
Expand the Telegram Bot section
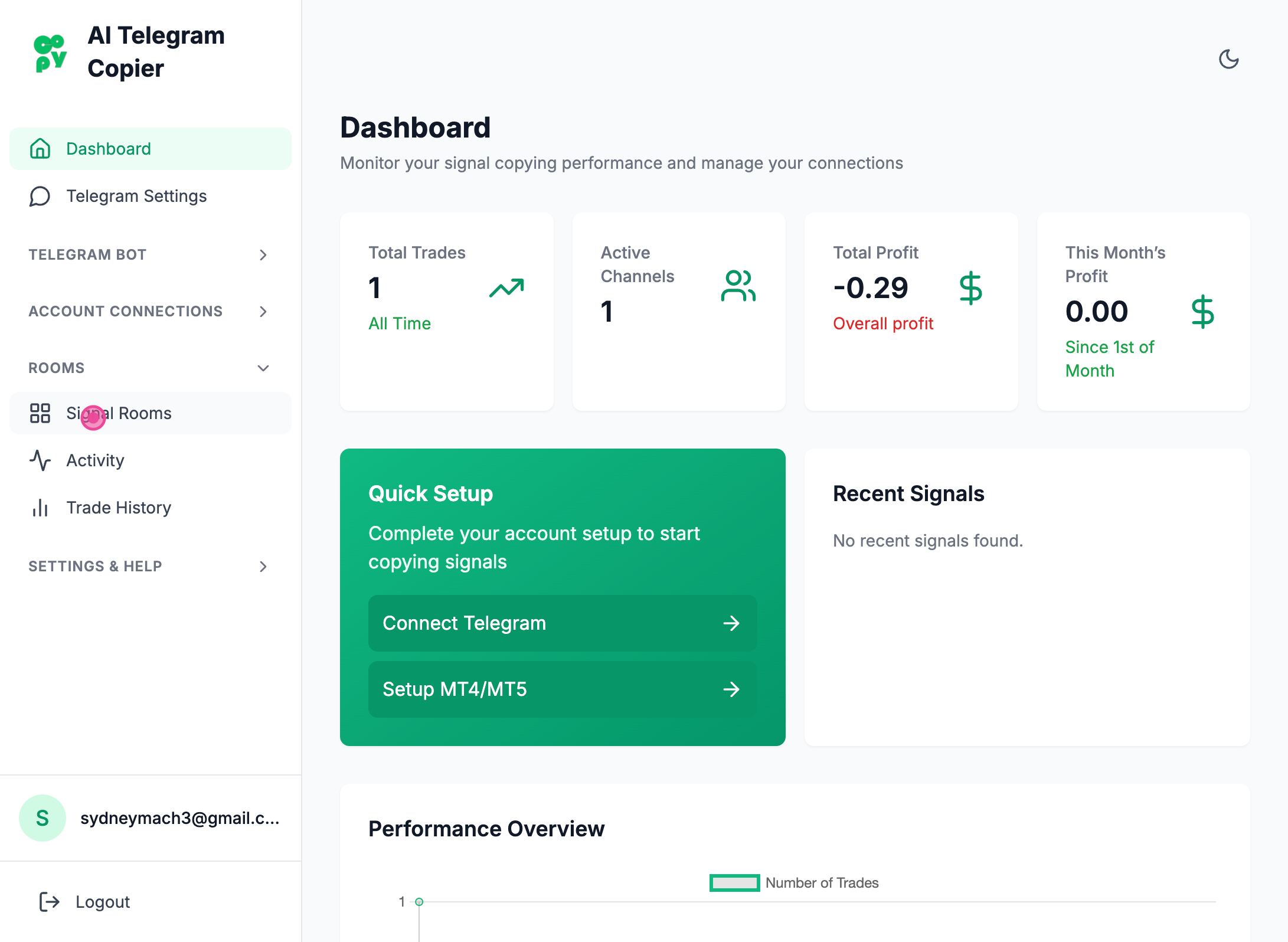263,255
